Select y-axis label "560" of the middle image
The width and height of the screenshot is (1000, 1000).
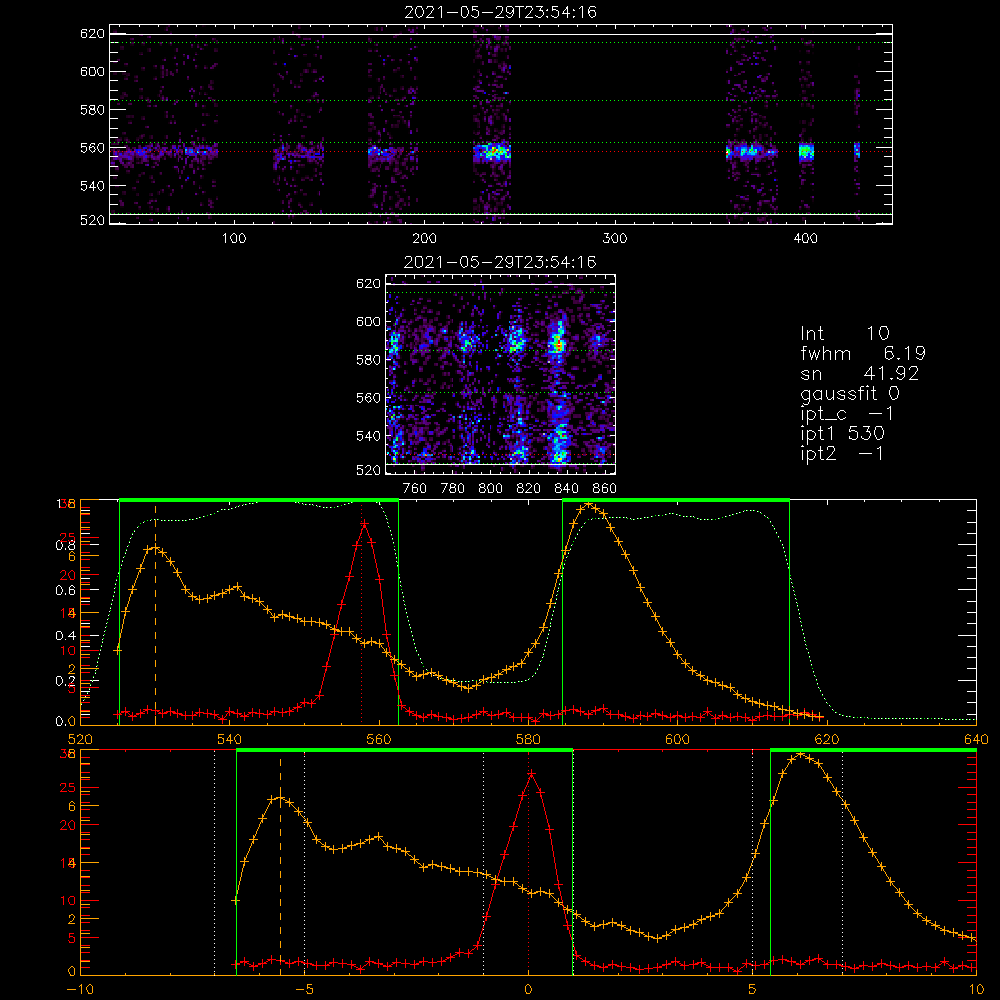(368, 398)
